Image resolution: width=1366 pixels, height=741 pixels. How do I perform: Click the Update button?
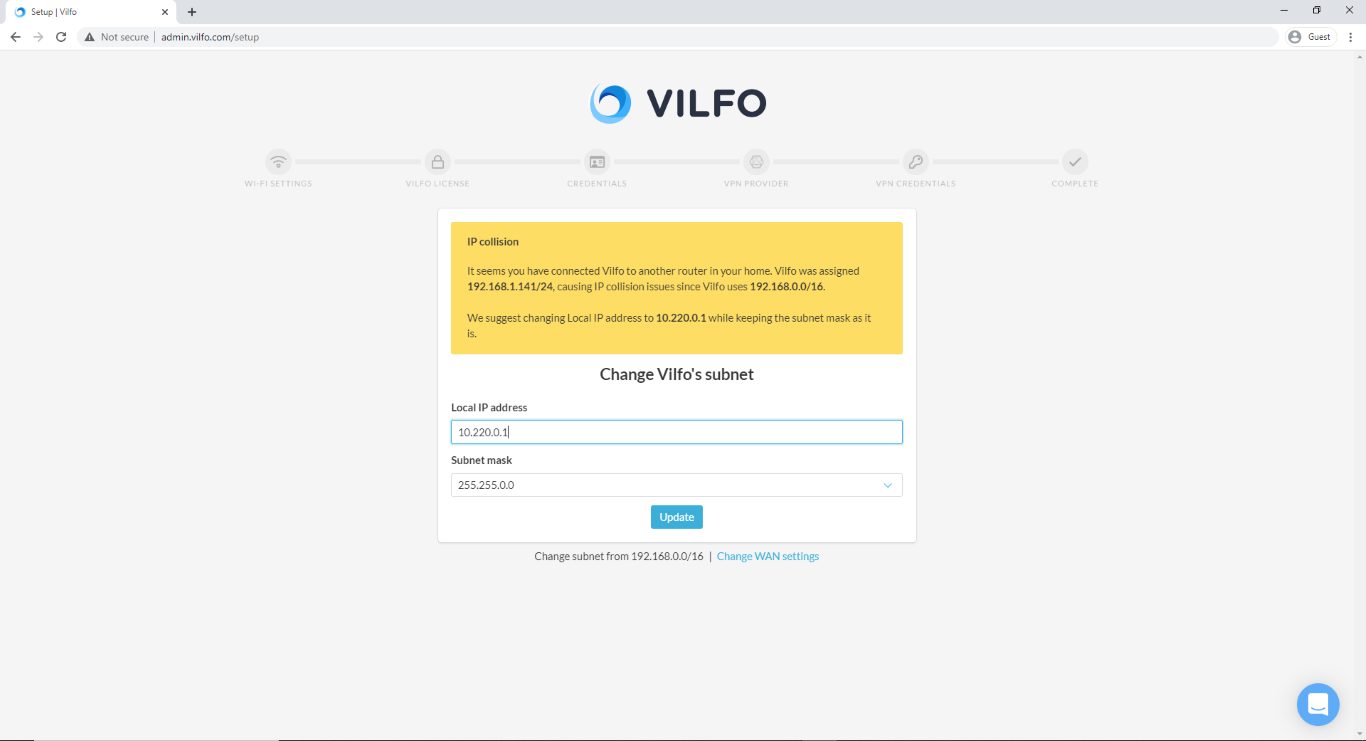(x=677, y=517)
